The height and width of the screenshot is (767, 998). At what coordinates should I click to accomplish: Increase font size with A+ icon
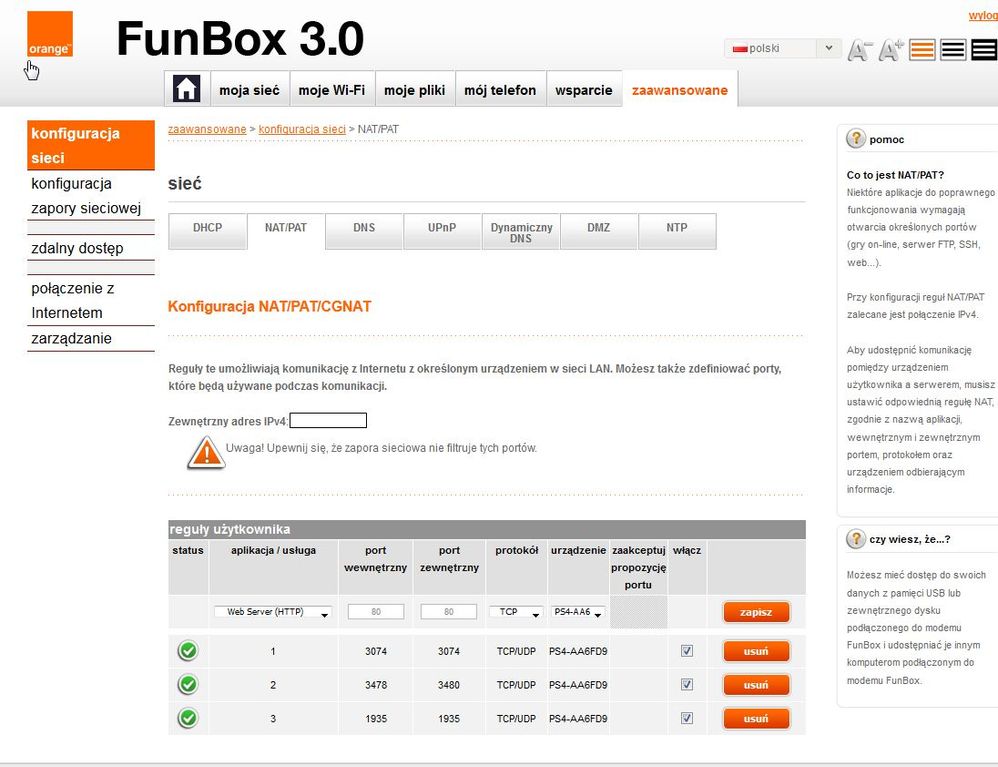891,50
